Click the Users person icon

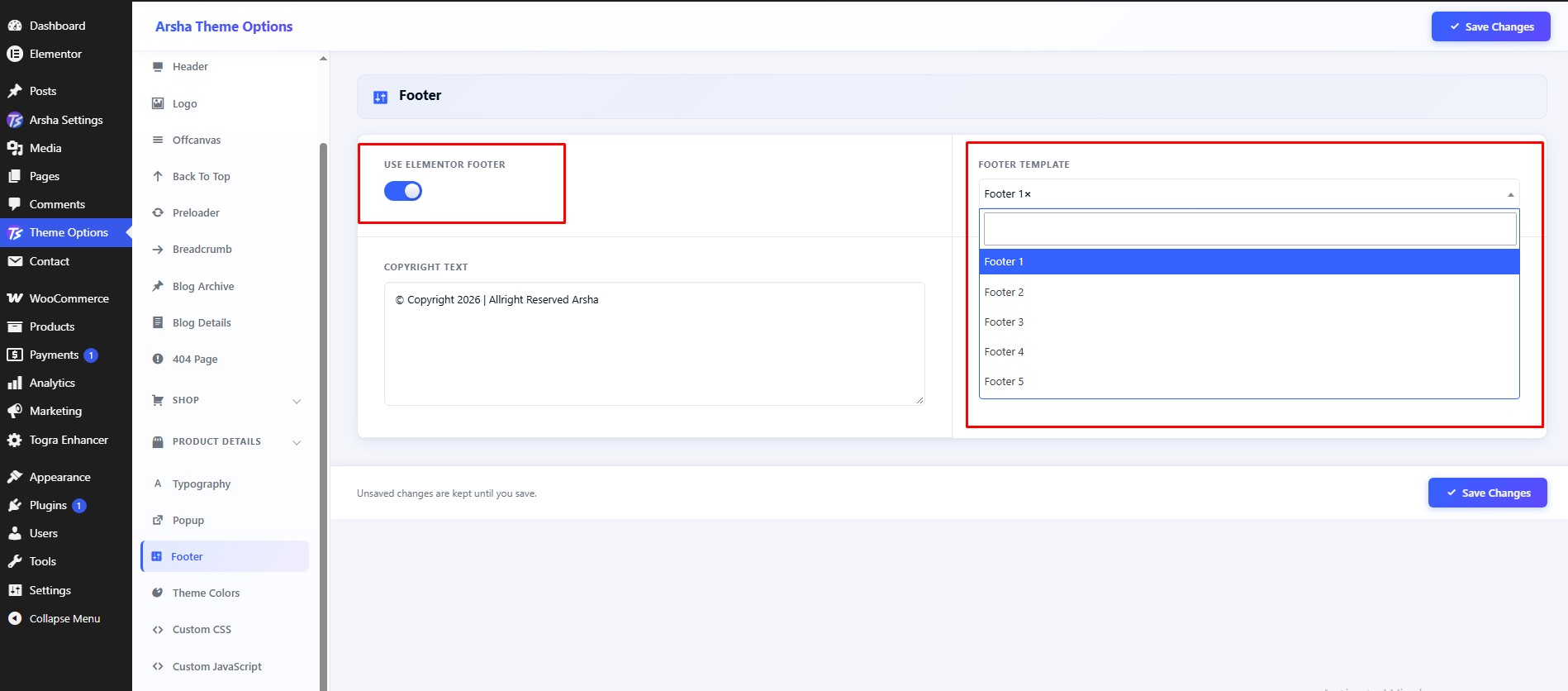15,533
